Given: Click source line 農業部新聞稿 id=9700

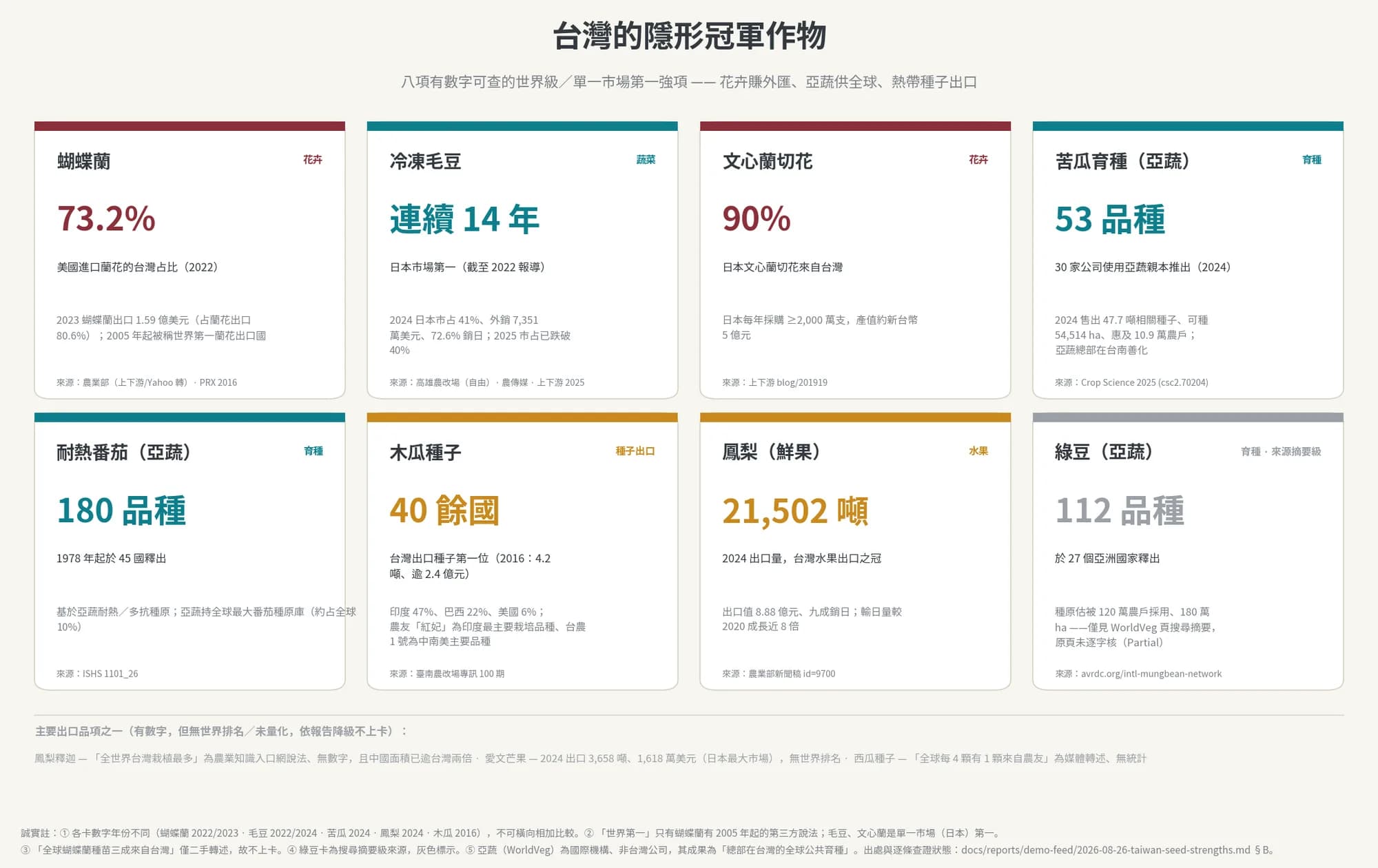Looking at the screenshot, I should pyautogui.click(x=779, y=674).
